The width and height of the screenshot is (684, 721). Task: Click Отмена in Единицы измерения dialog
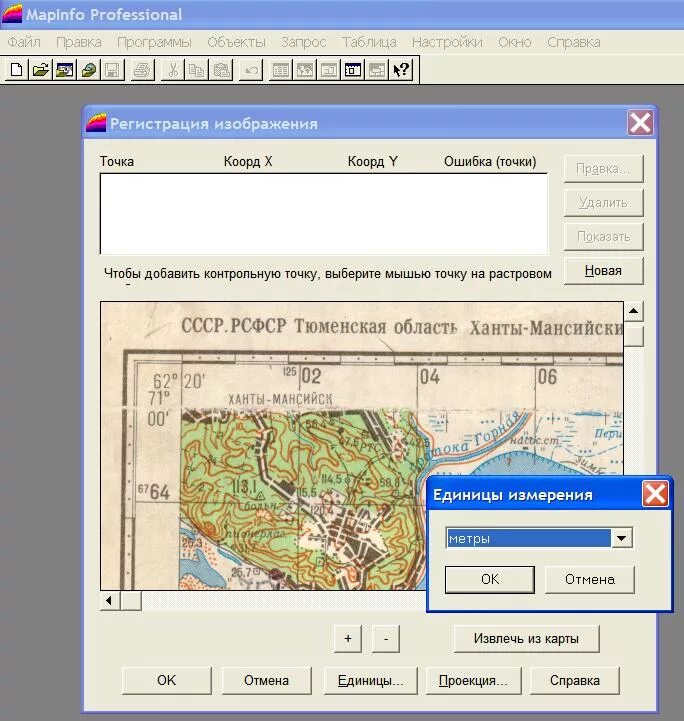pyautogui.click(x=590, y=579)
